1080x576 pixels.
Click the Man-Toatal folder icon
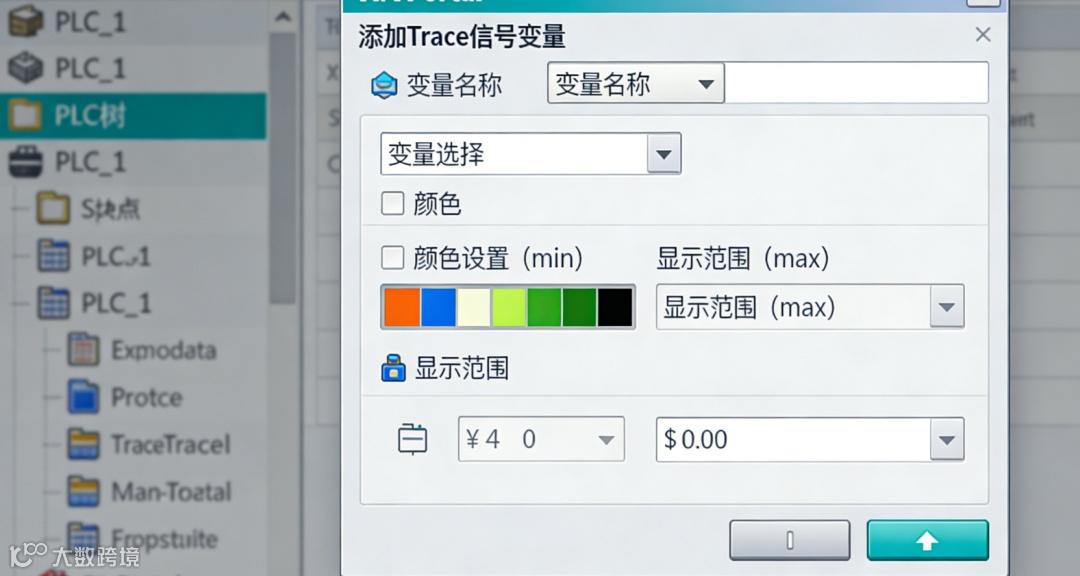point(83,492)
